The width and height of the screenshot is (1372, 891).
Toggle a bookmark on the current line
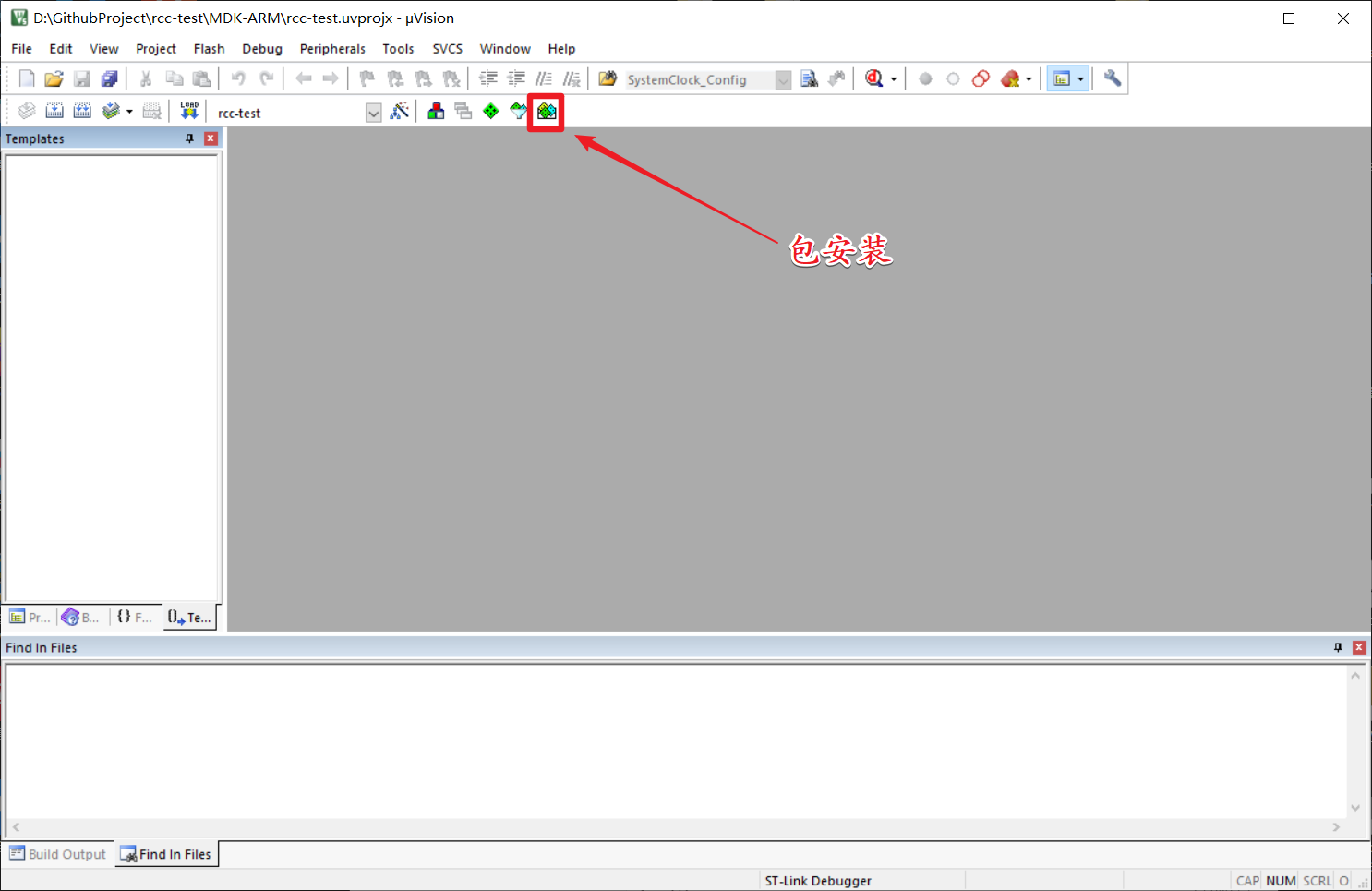(x=367, y=79)
